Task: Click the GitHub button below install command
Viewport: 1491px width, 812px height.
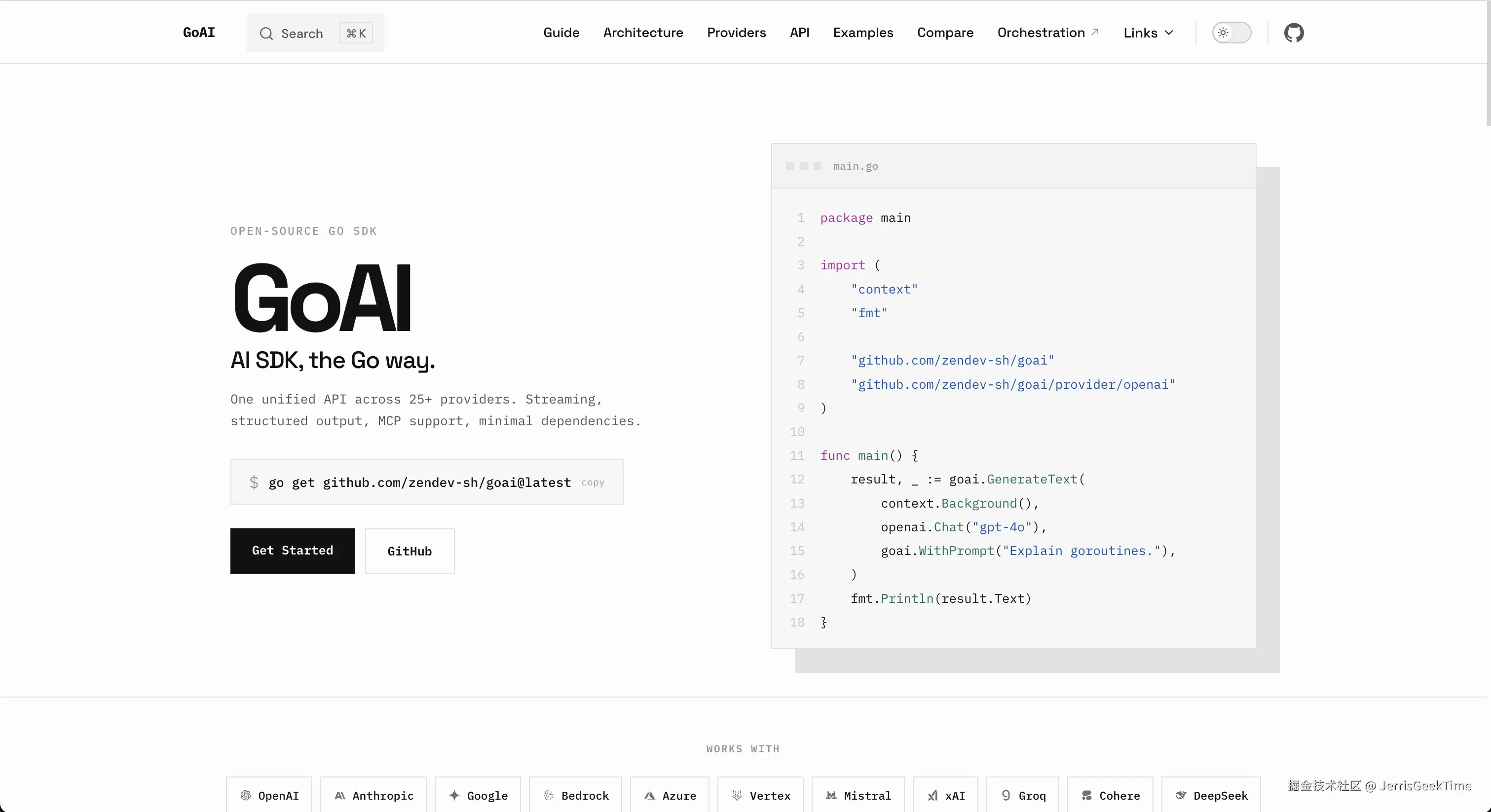Action: click(x=410, y=551)
